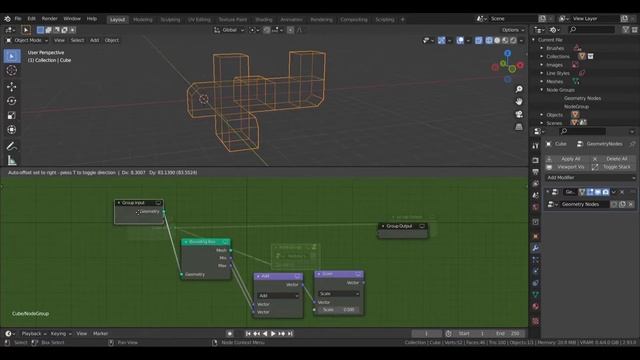Select the Annotate pencil tool

point(11,146)
